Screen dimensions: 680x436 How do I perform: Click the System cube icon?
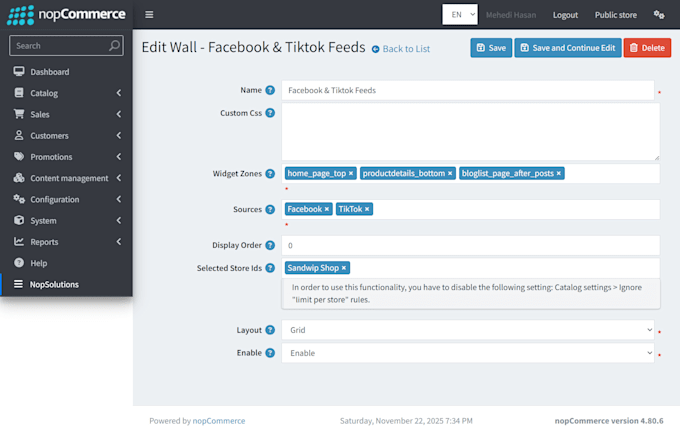click(19, 220)
